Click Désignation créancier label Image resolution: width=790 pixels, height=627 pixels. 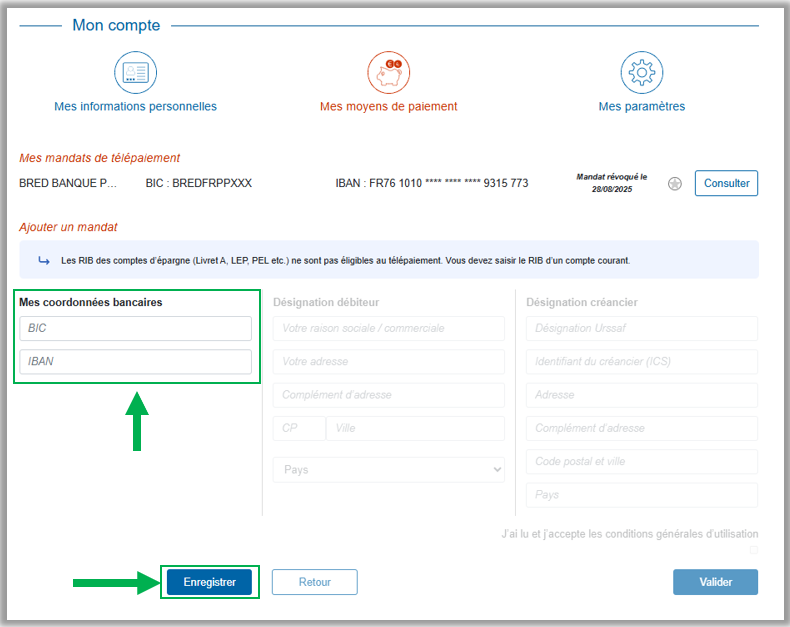(x=582, y=302)
